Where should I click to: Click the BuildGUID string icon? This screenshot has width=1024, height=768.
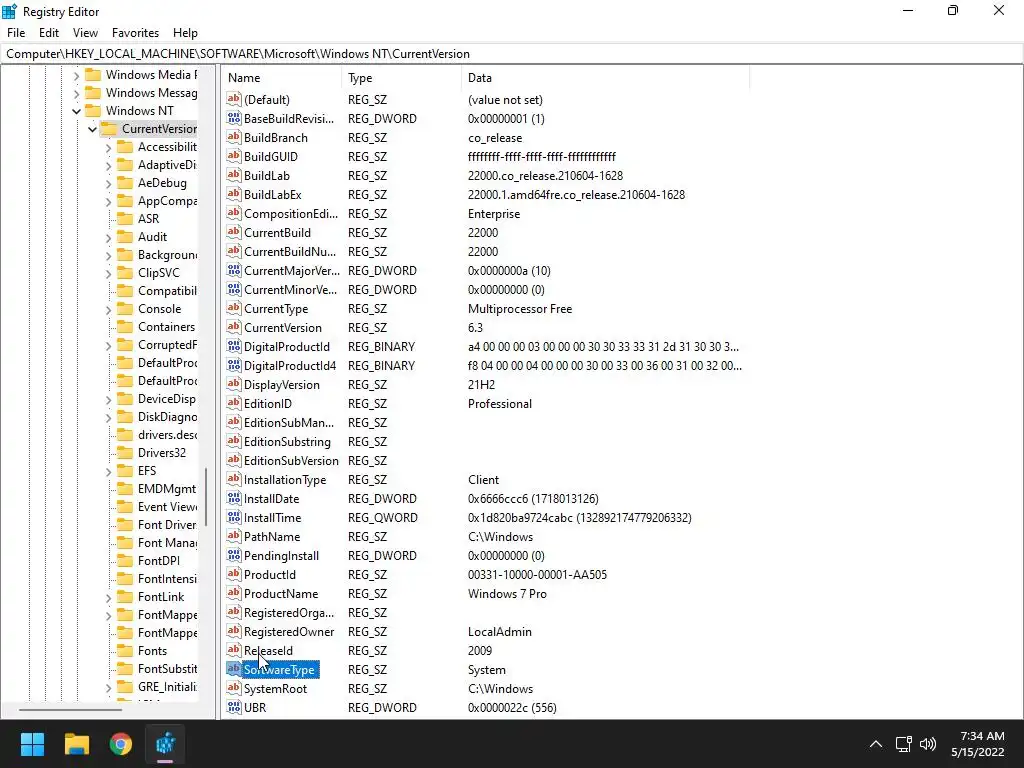point(234,156)
